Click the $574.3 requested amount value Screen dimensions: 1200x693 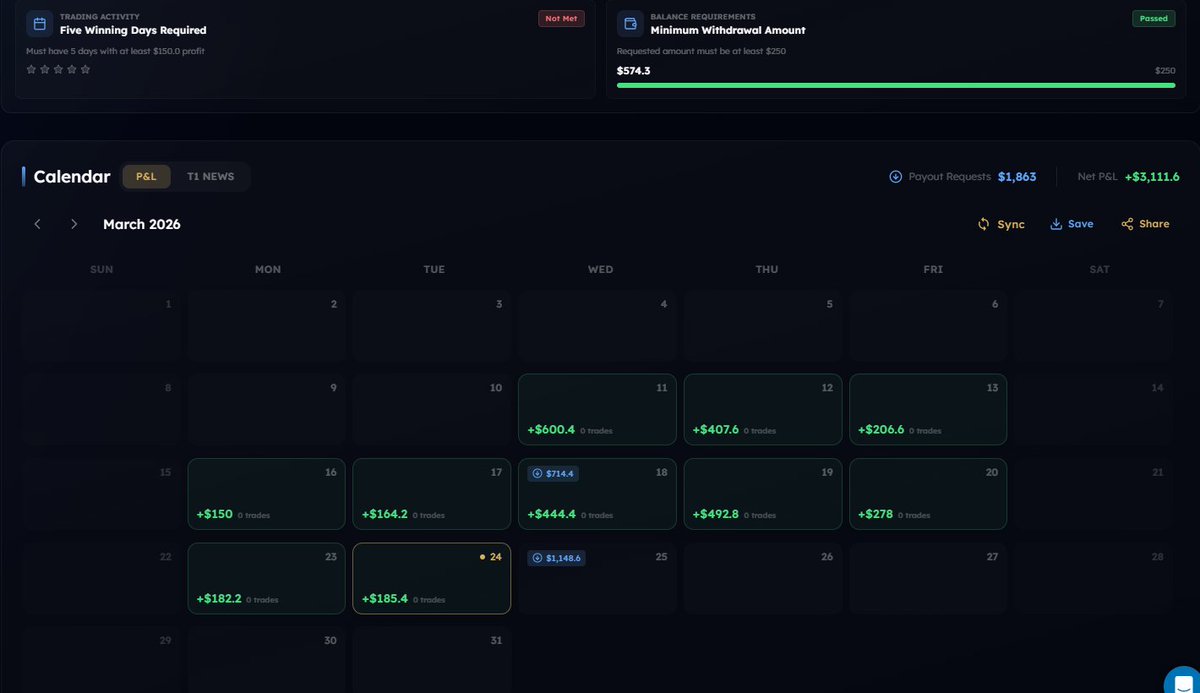(634, 71)
